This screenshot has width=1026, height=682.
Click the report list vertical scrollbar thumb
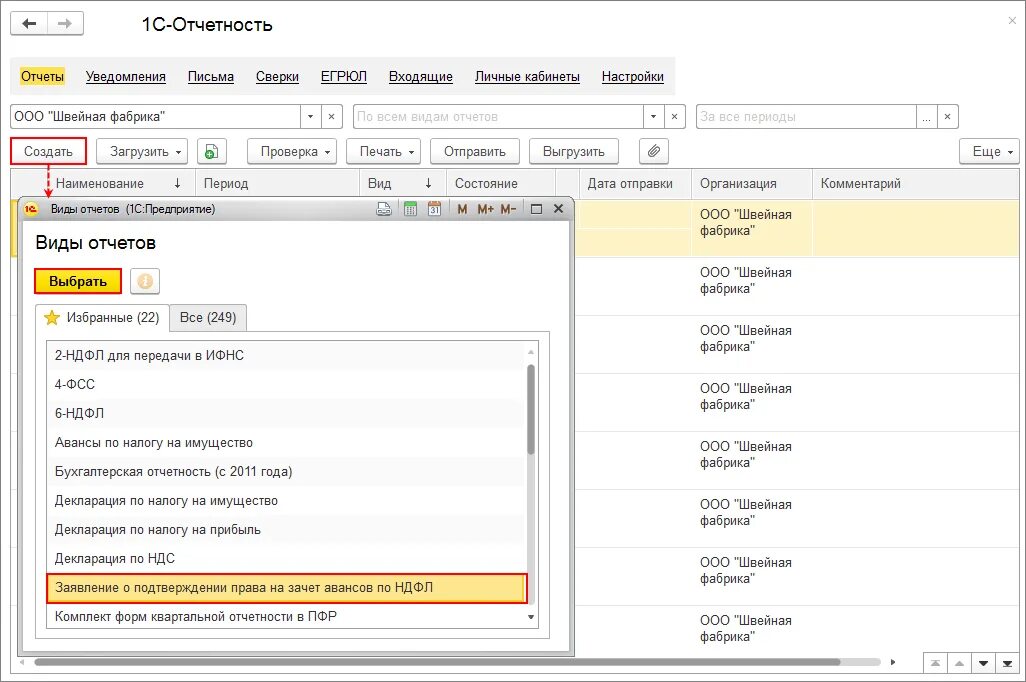pyautogui.click(x=531, y=410)
